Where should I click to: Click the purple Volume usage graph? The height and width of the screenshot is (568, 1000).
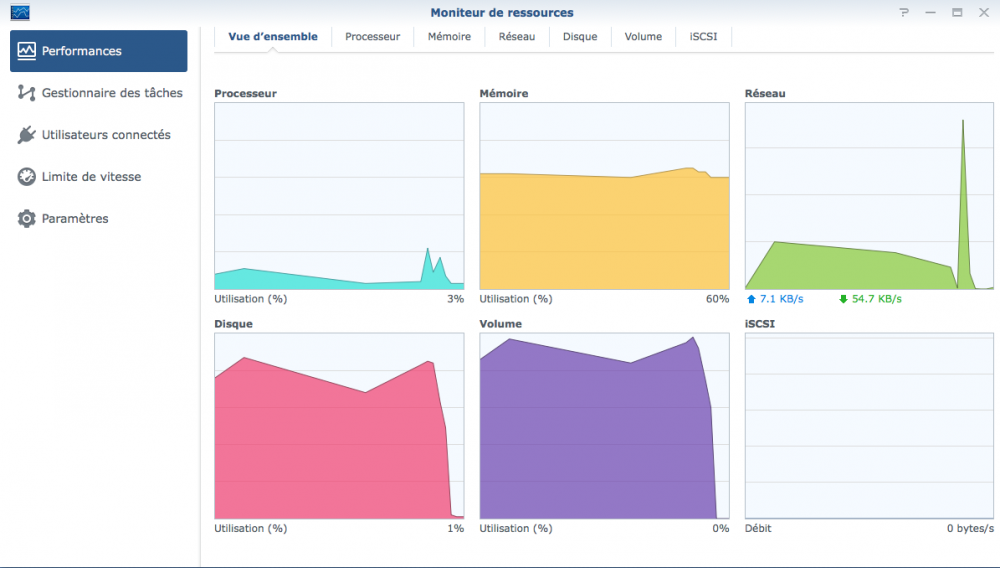[x=605, y=425]
